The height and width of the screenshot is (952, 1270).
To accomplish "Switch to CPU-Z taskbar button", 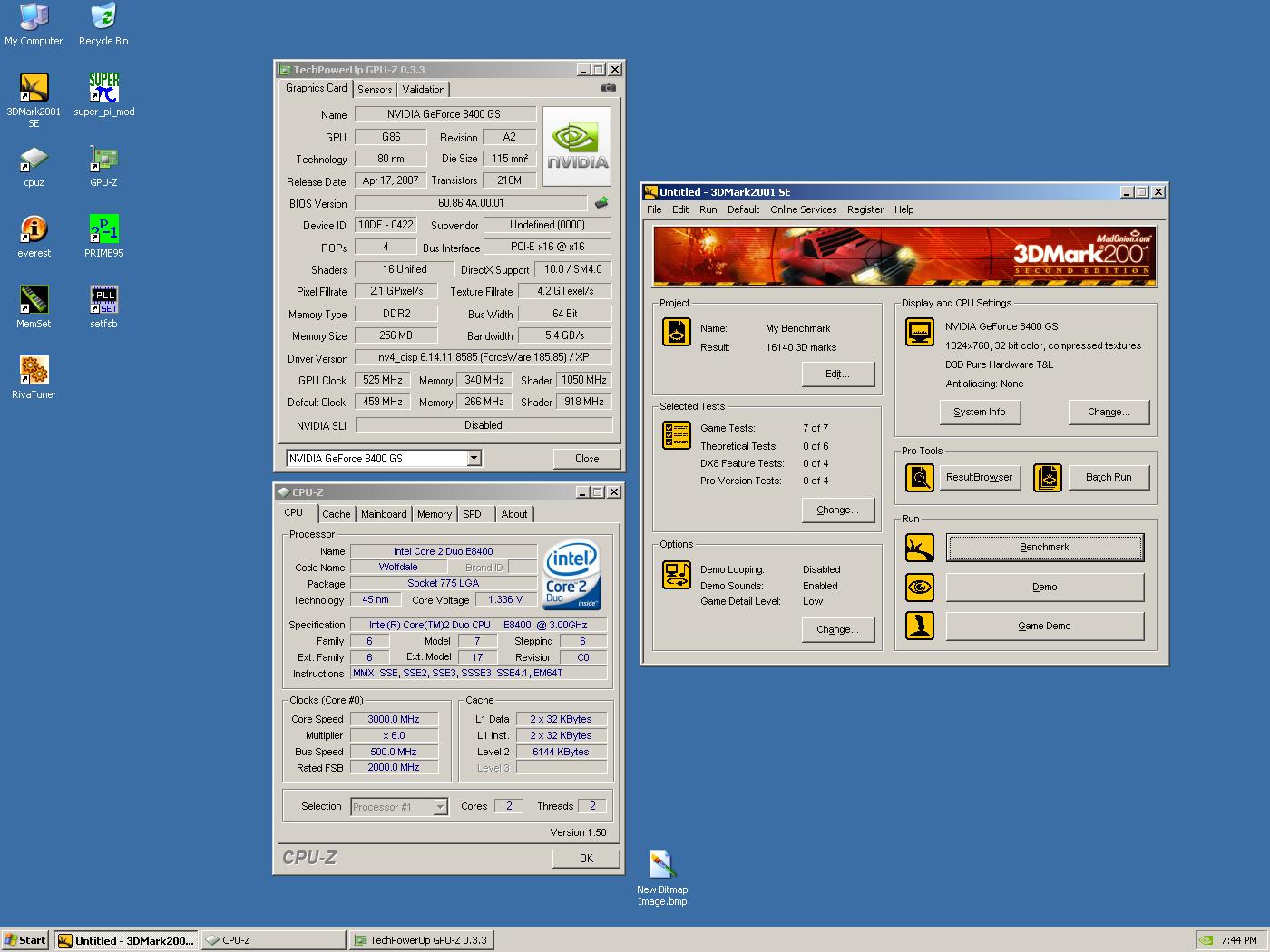I will coord(272,940).
